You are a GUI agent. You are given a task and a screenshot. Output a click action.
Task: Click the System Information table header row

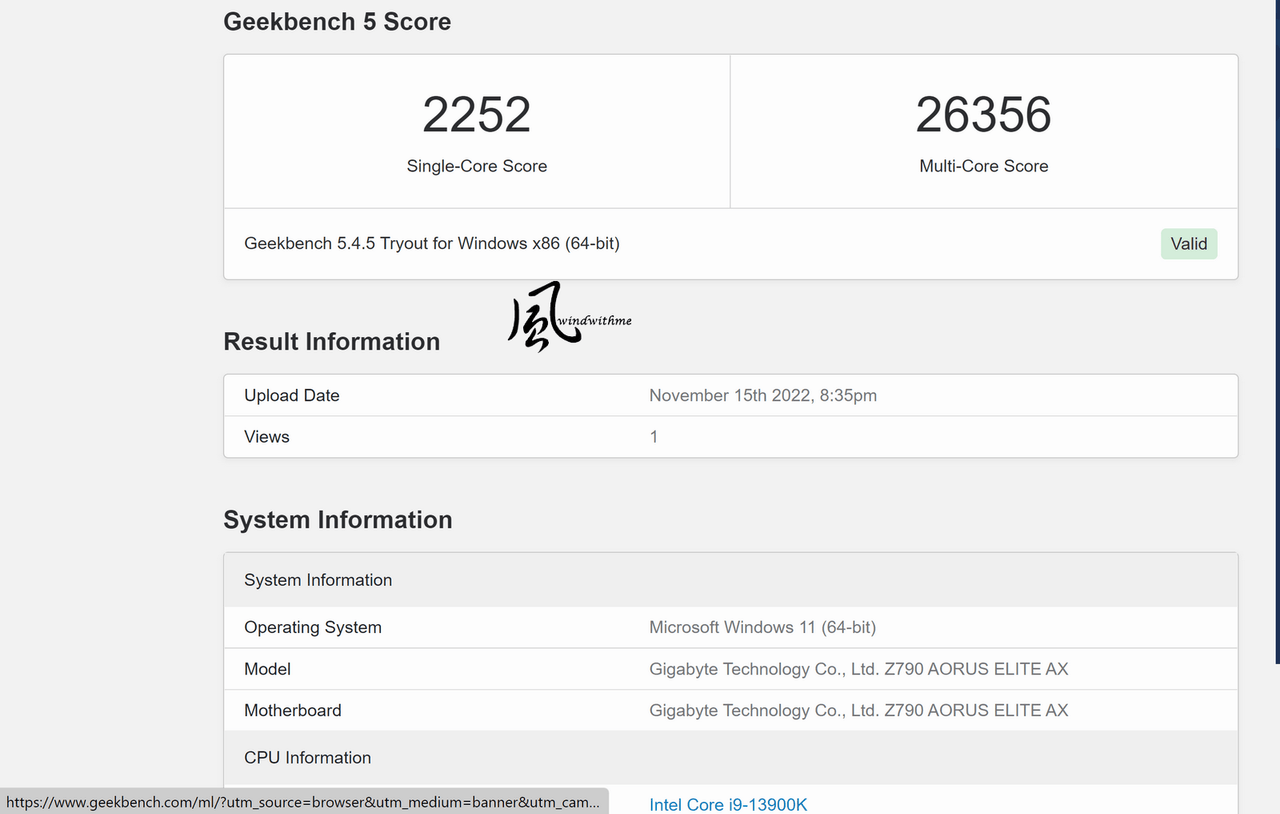(731, 580)
